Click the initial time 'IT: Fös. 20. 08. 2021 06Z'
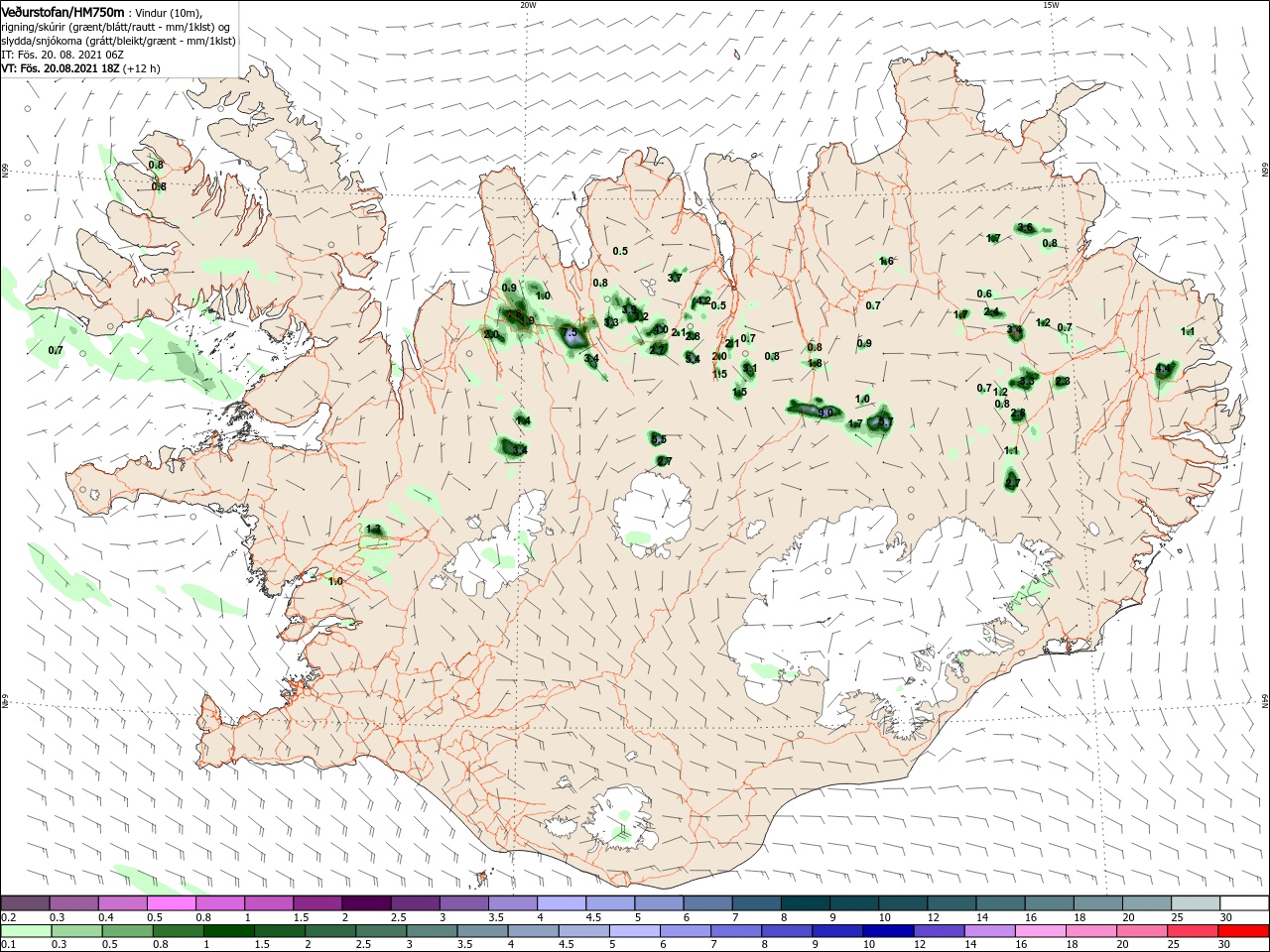Image resolution: width=1270 pixels, height=952 pixels. [x=63, y=55]
